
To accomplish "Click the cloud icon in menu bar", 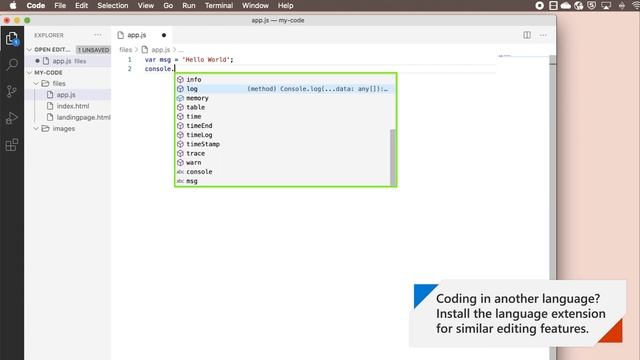I will click(566, 5).
